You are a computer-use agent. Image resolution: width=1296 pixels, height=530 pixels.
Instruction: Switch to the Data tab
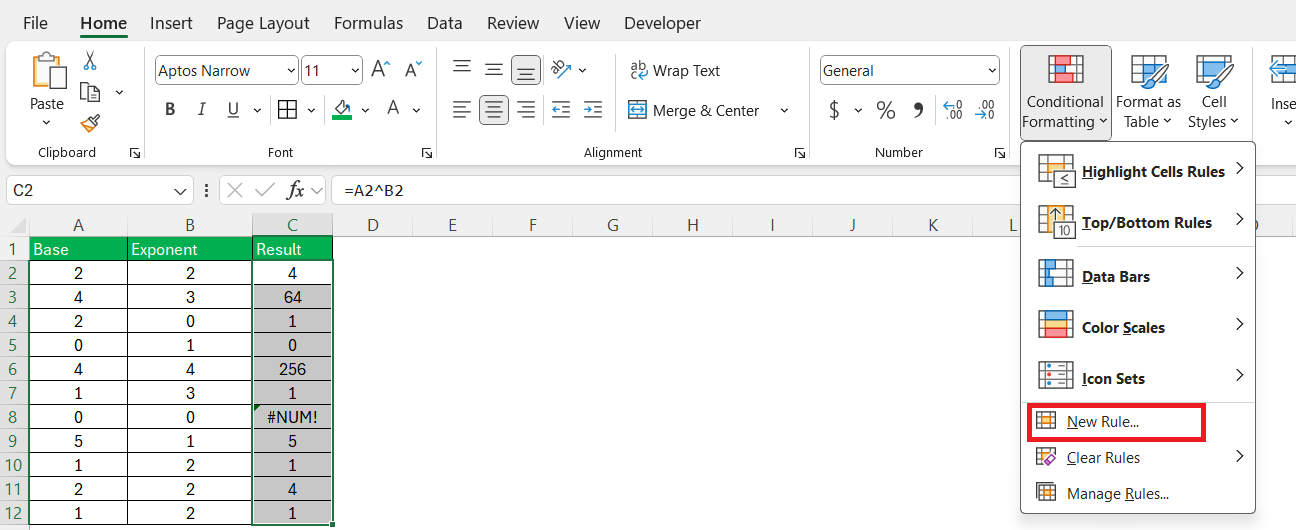pyautogui.click(x=444, y=23)
